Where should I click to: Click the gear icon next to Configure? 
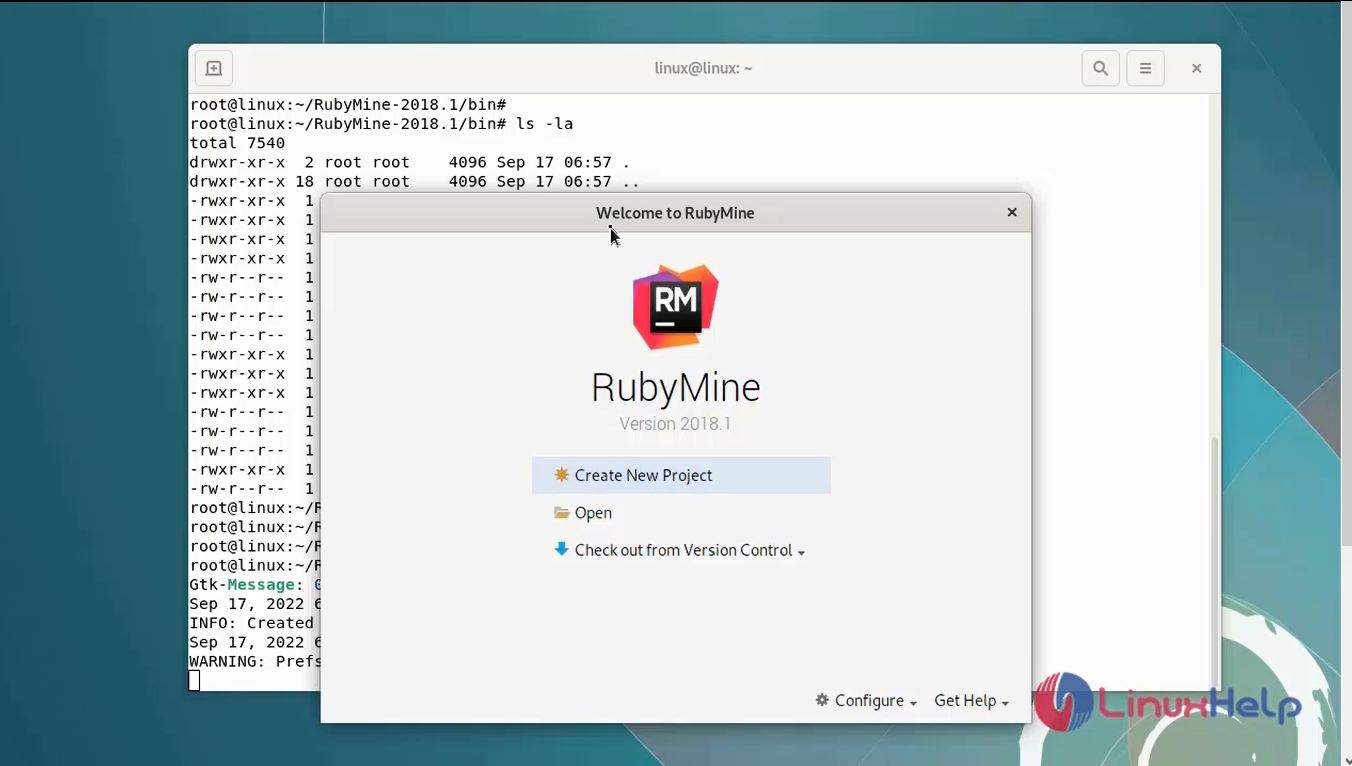click(822, 700)
